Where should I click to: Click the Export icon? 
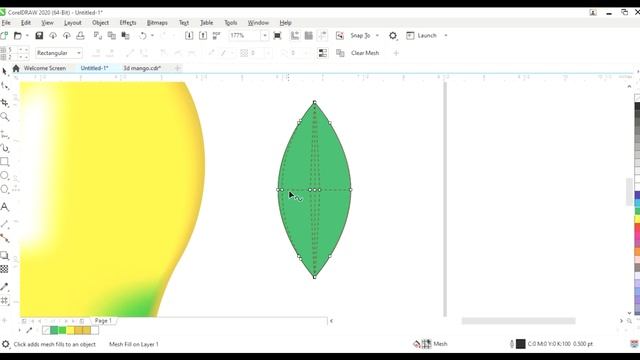(203, 36)
